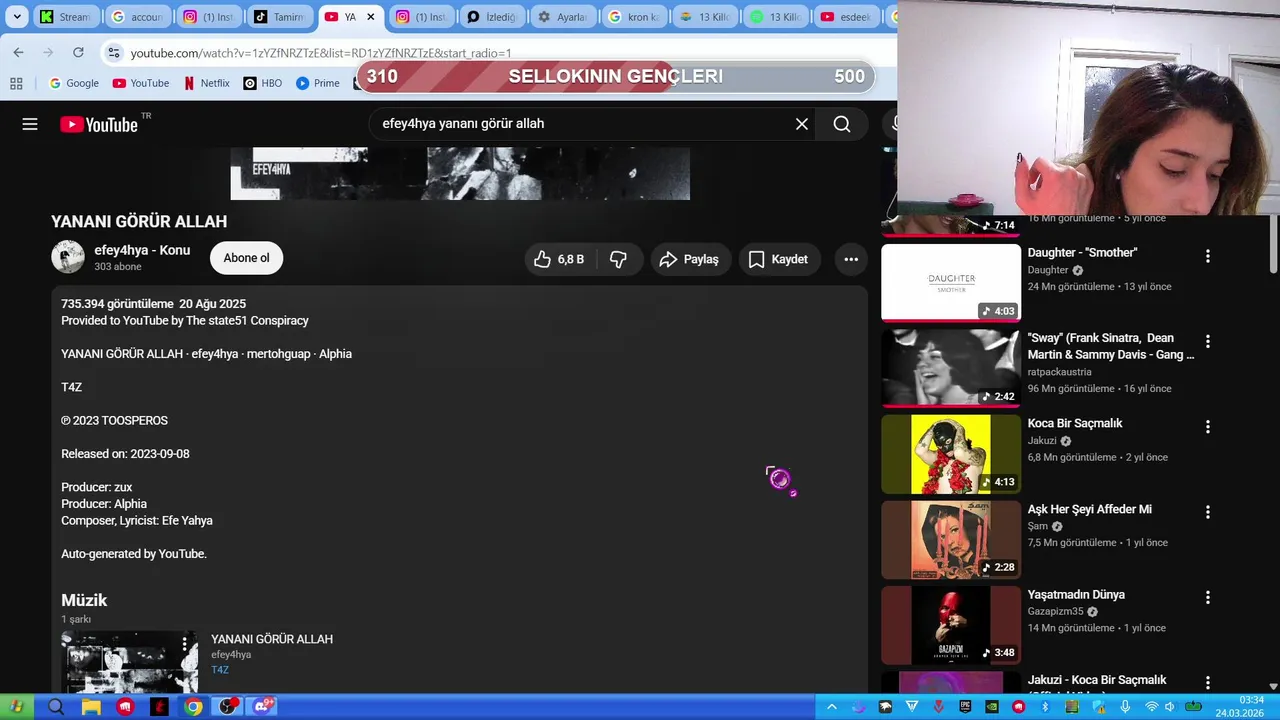Open File Explorer from taskbar
The image size is (1280, 720).
pos(90,707)
